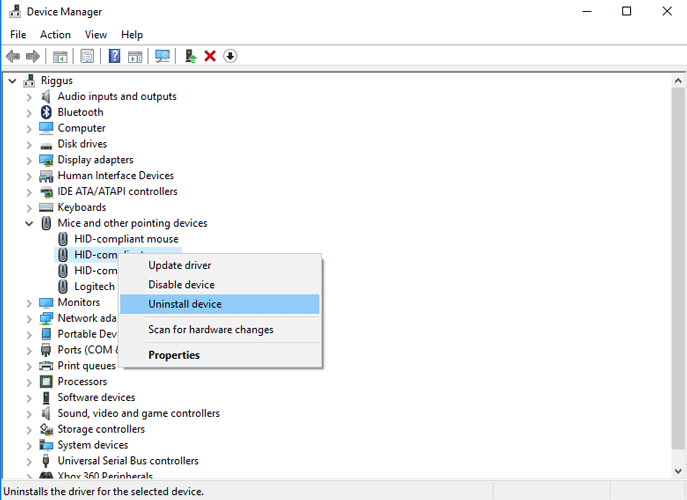
Task: Click the circled down-arrow toolbar icon
Action: pos(230,56)
